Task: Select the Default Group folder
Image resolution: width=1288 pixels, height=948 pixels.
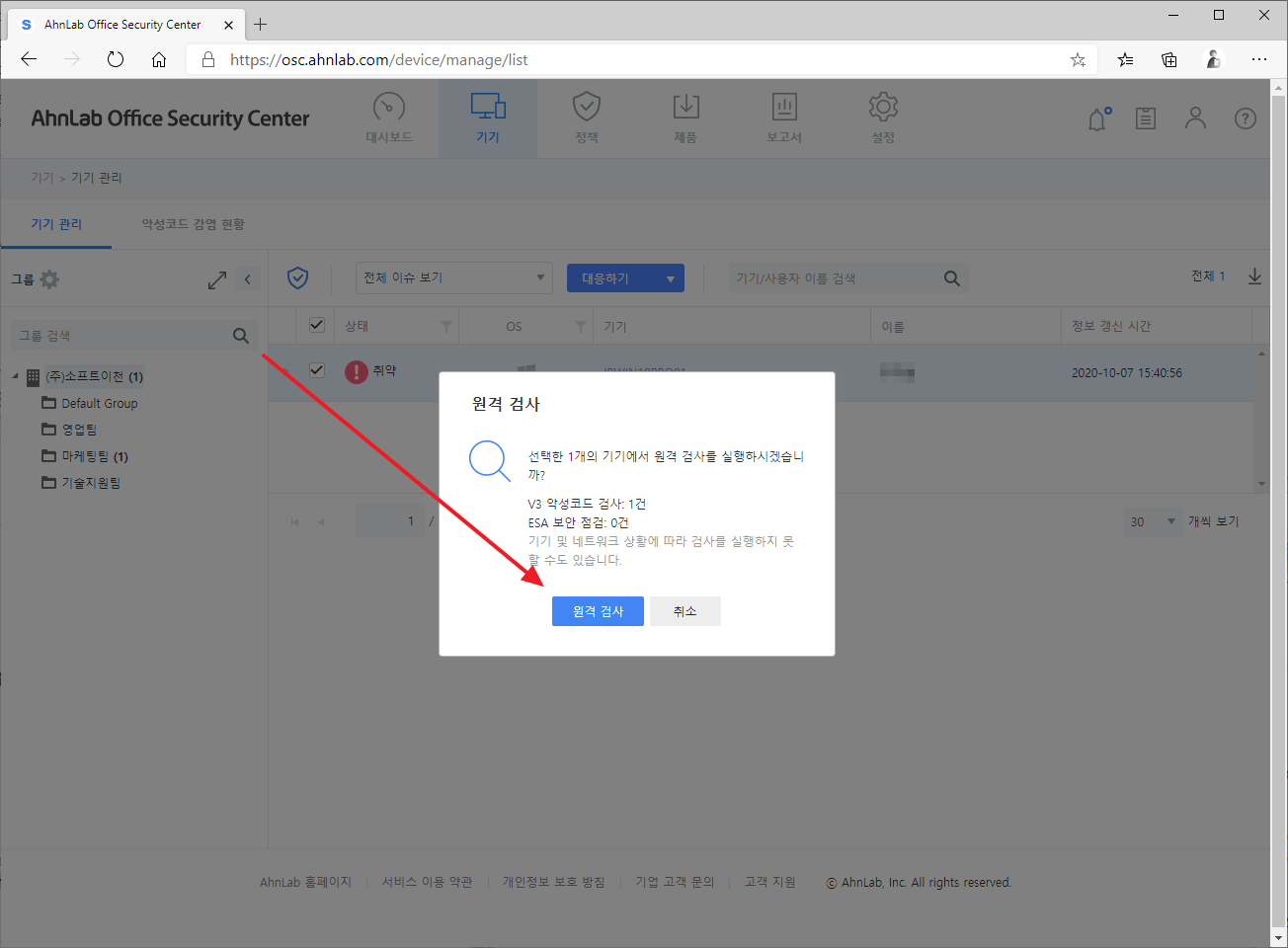Action: coord(90,403)
